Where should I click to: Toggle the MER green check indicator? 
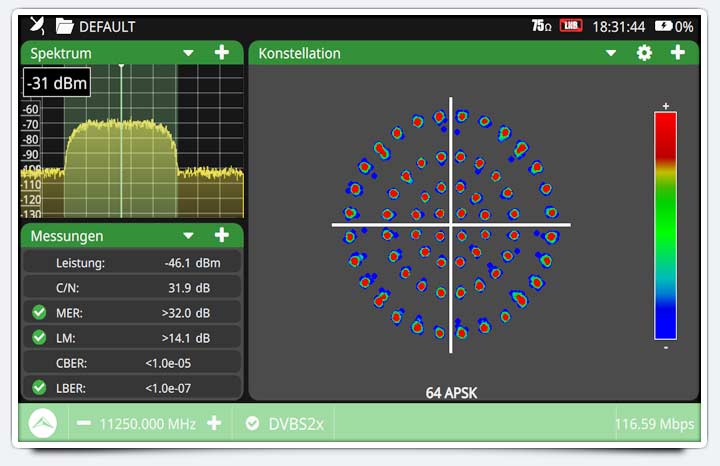coord(39,313)
